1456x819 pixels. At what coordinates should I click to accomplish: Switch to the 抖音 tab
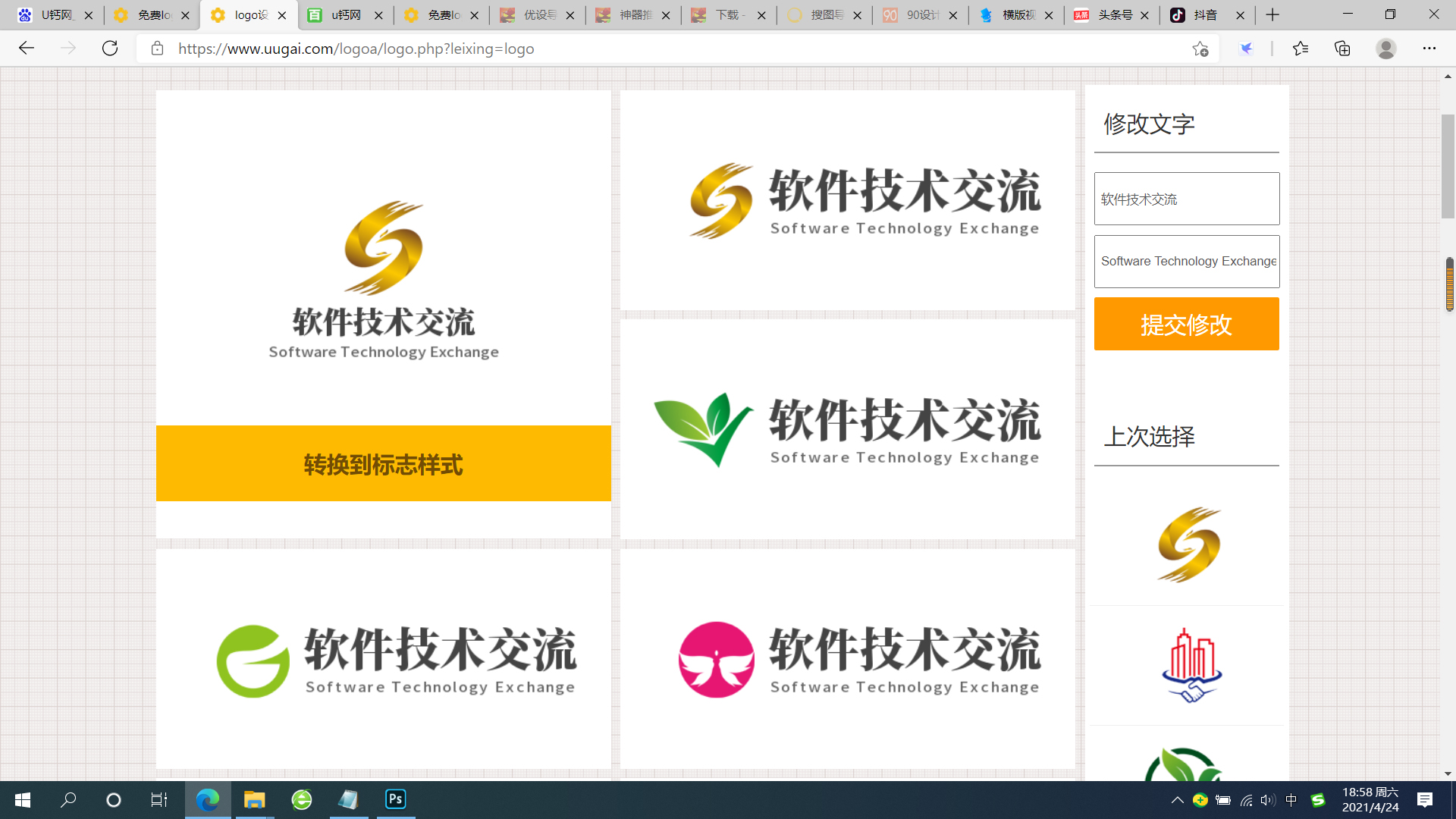pos(1204,15)
